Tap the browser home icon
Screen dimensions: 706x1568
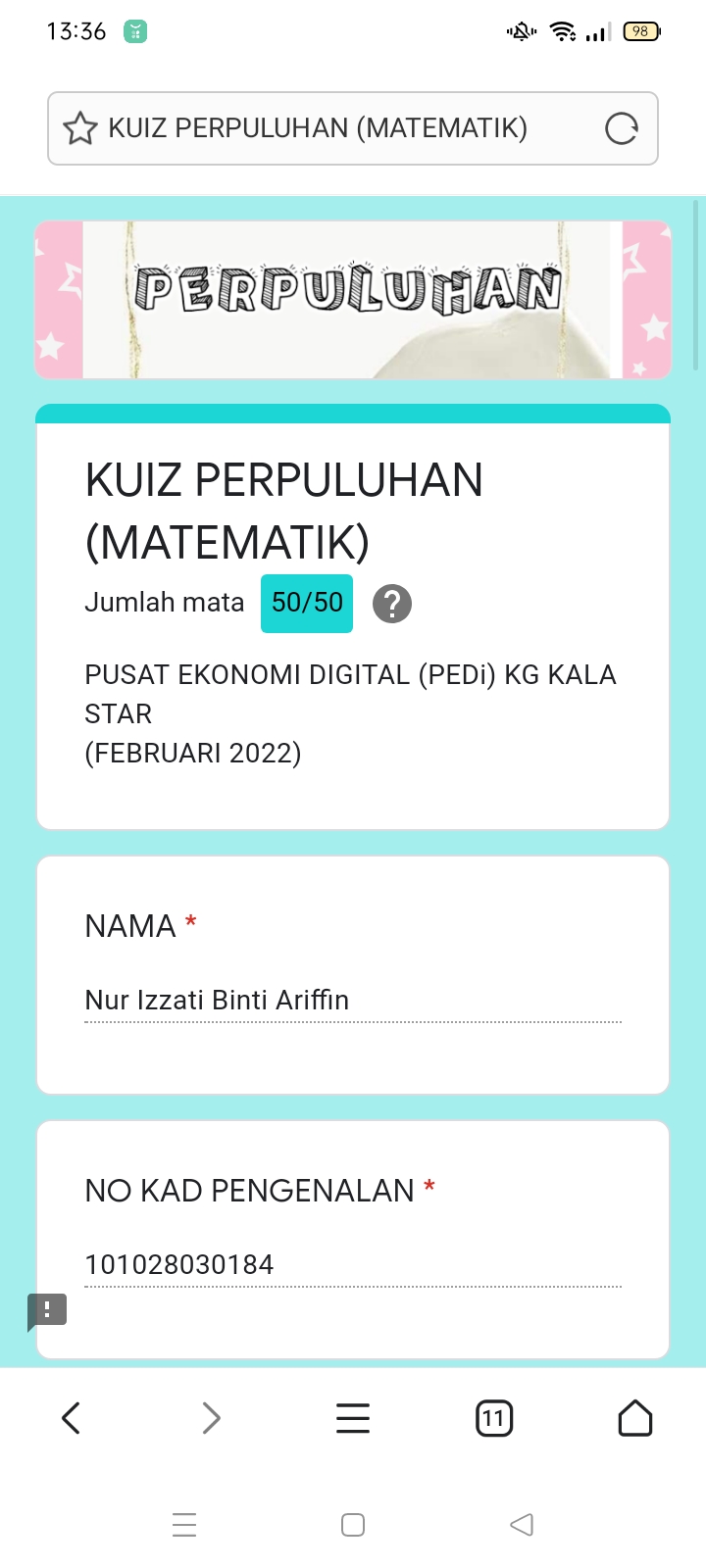click(x=635, y=1418)
